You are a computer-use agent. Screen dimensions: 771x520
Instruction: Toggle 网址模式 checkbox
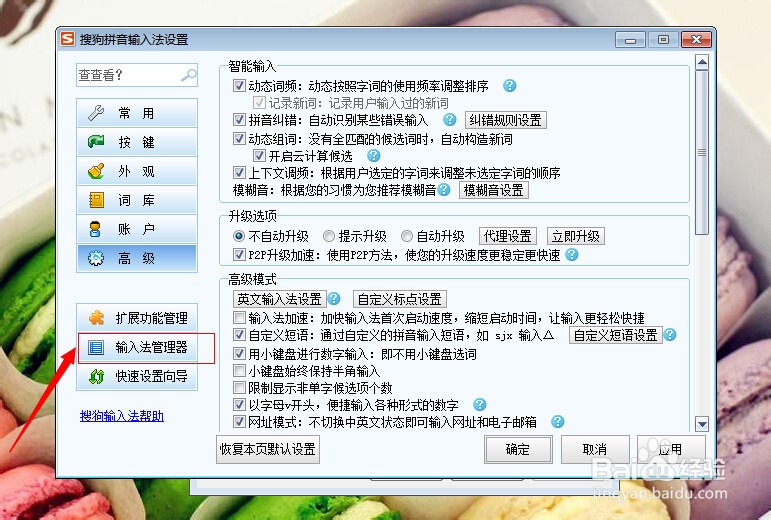tap(239, 421)
